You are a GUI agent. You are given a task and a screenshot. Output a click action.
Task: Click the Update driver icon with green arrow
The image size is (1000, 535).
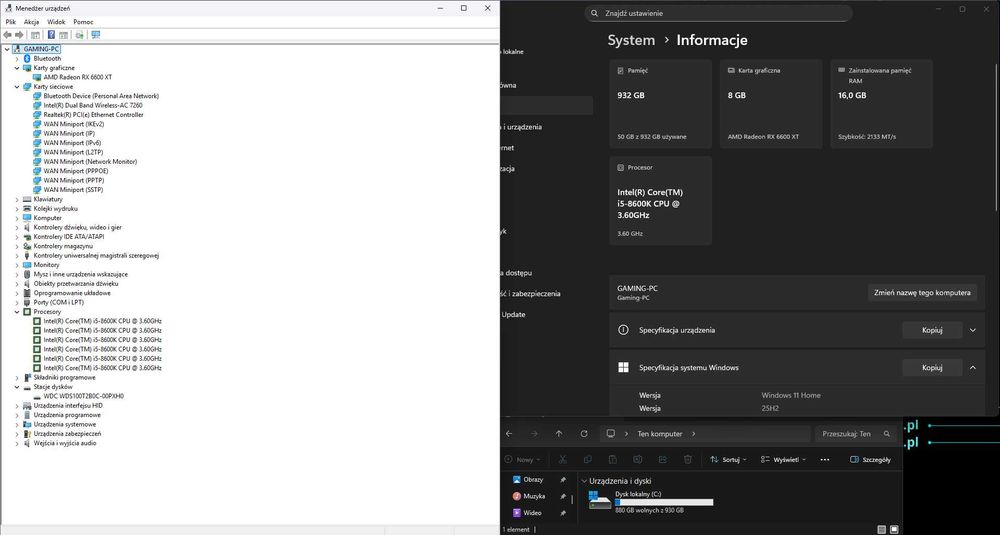79,35
